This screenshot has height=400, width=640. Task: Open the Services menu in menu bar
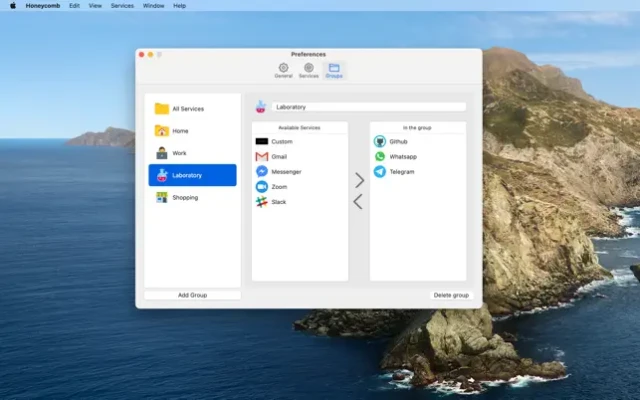click(122, 5)
